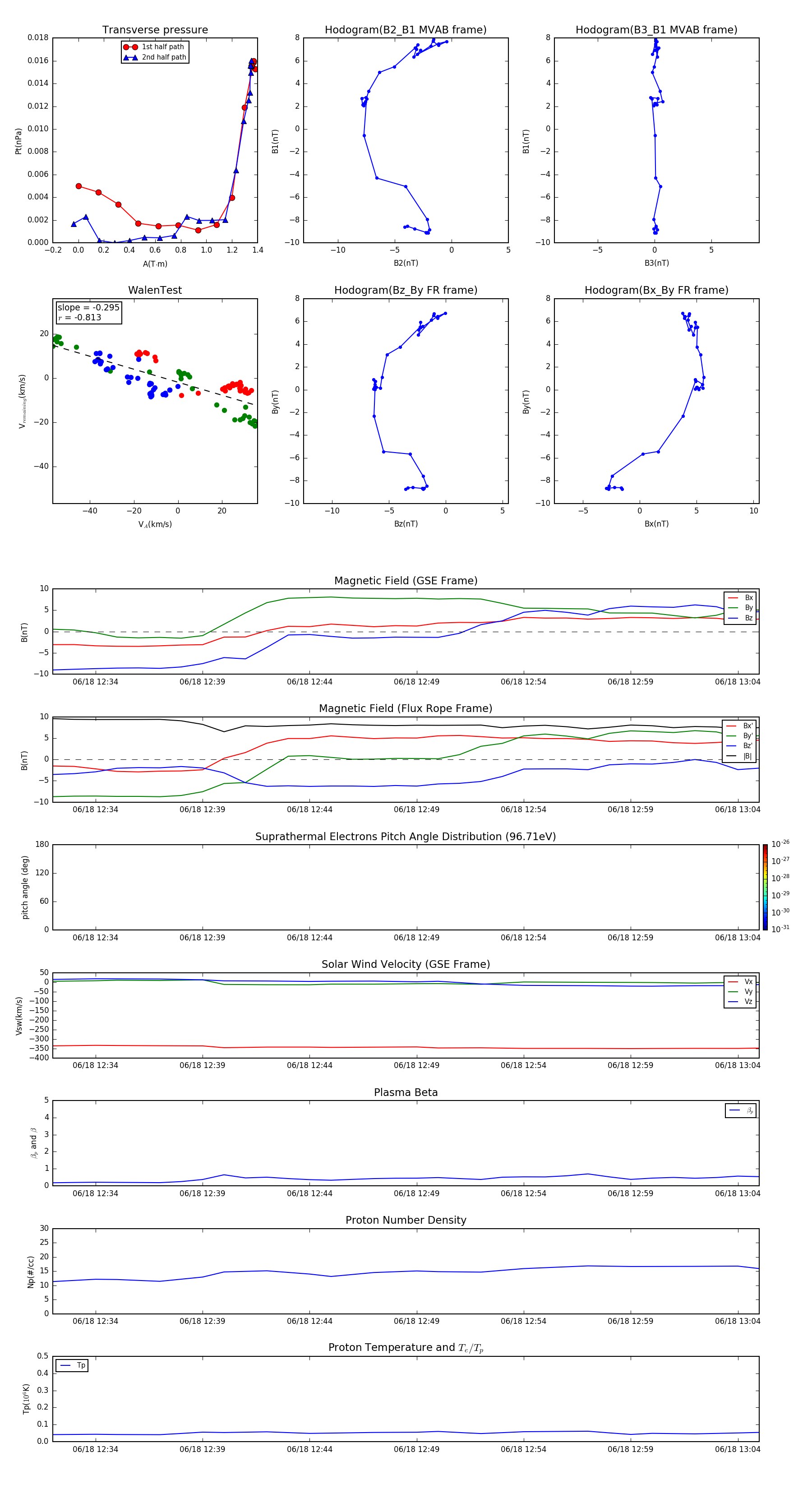Click the "Hodogram(Bx_By FR frame)" title
The width and height of the screenshot is (812, 1489).
[656, 290]
